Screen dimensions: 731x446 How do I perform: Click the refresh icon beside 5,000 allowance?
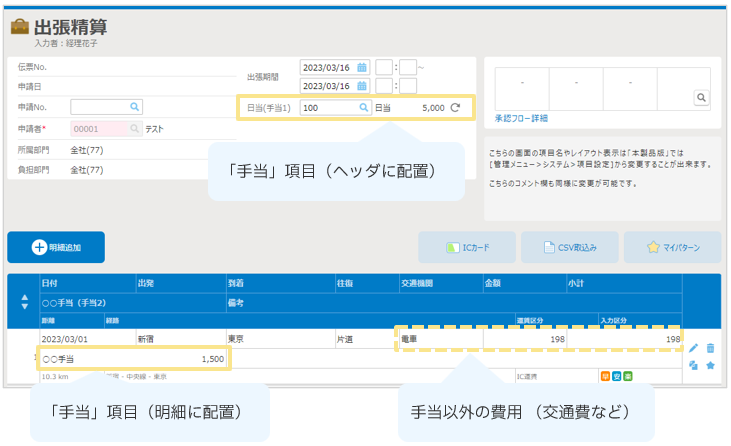click(456, 107)
